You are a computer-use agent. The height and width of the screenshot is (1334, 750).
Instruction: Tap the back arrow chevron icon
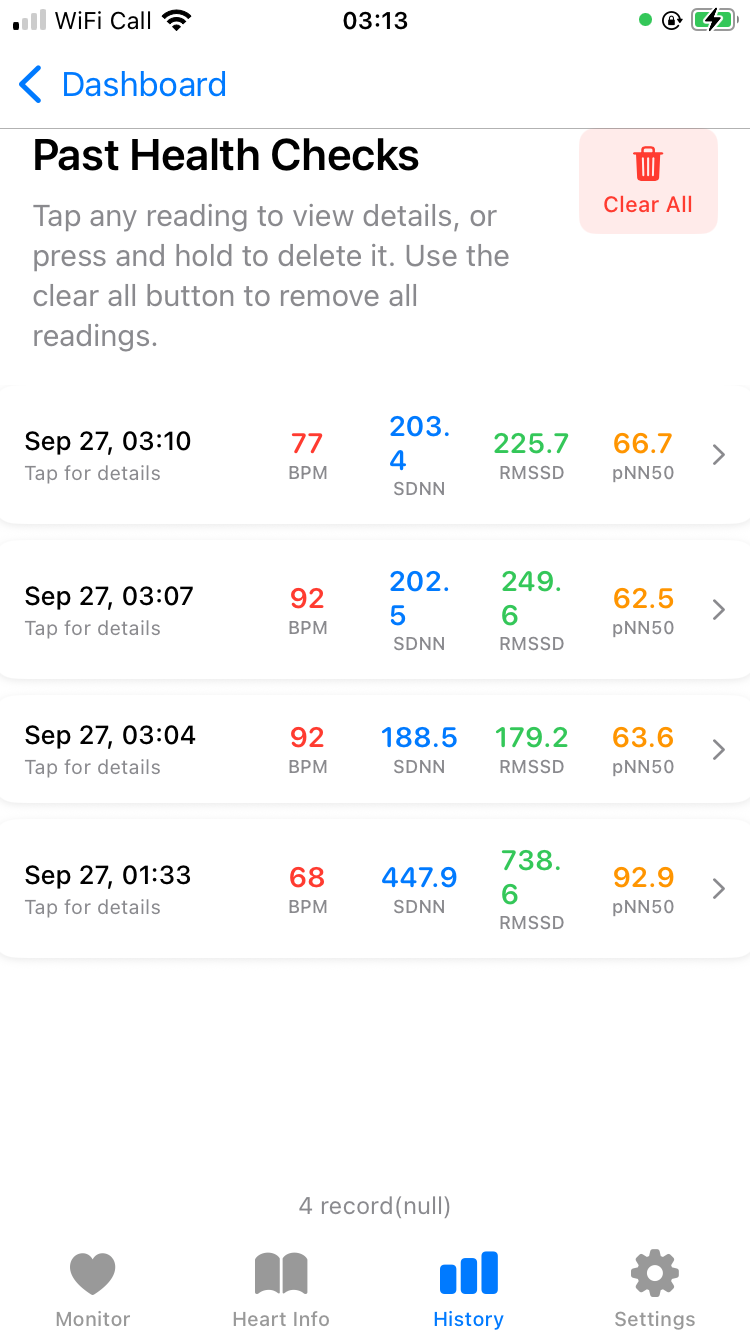(x=31, y=85)
